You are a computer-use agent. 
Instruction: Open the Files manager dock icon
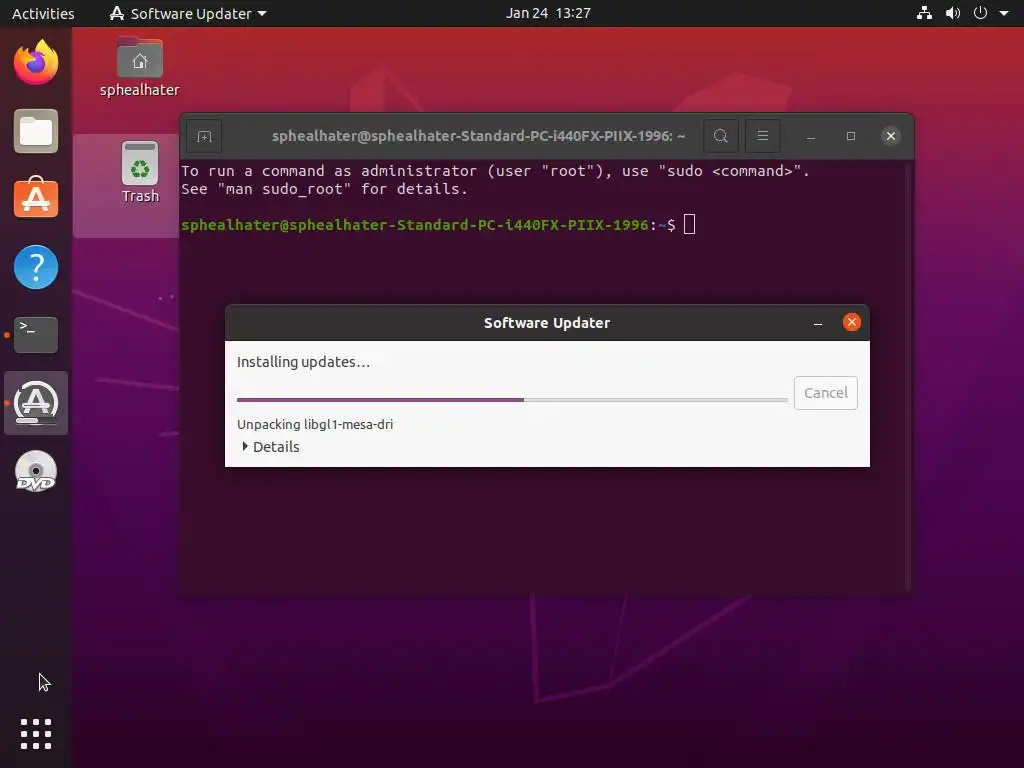pos(36,131)
